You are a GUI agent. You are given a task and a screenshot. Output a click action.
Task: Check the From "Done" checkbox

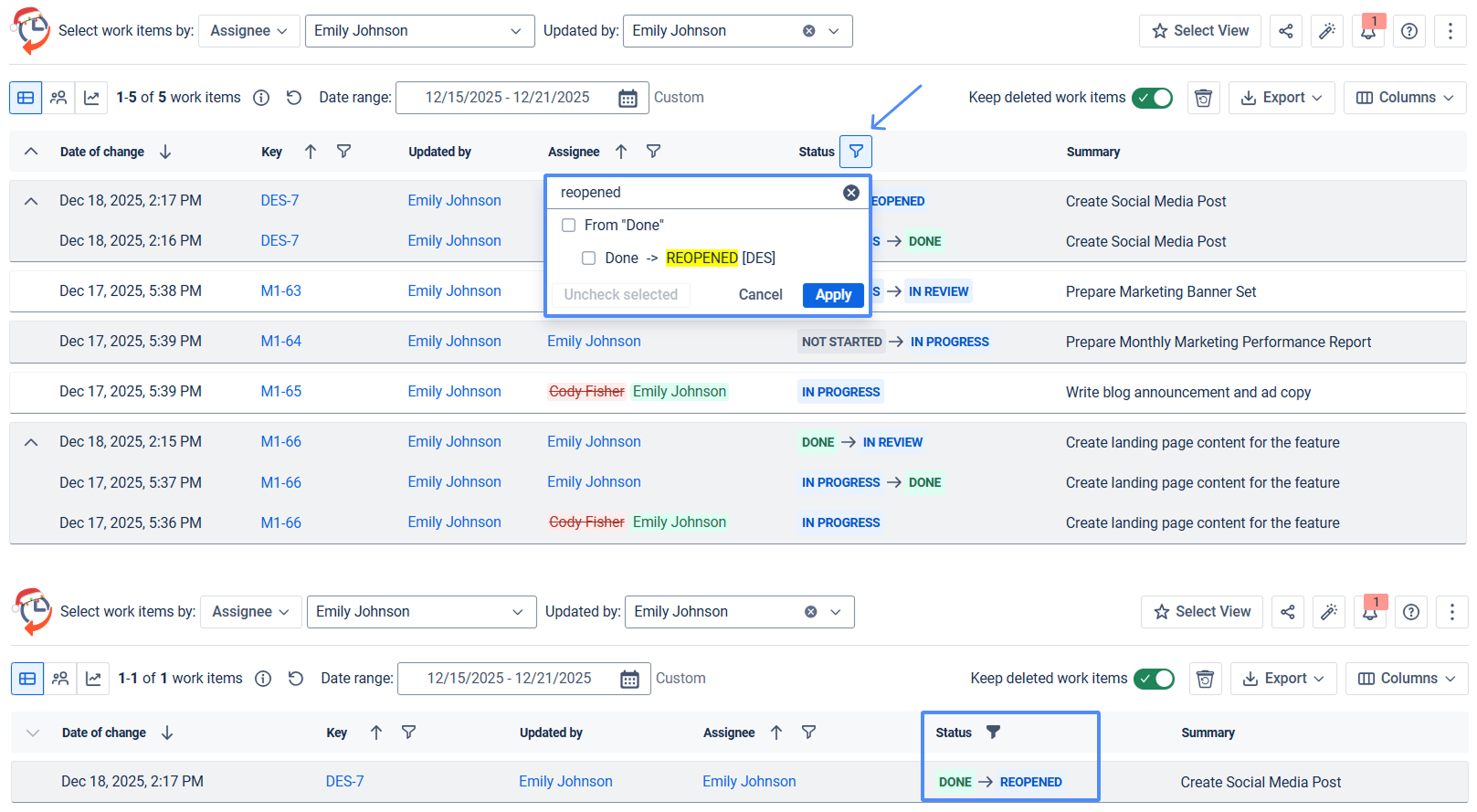pos(568,225)
